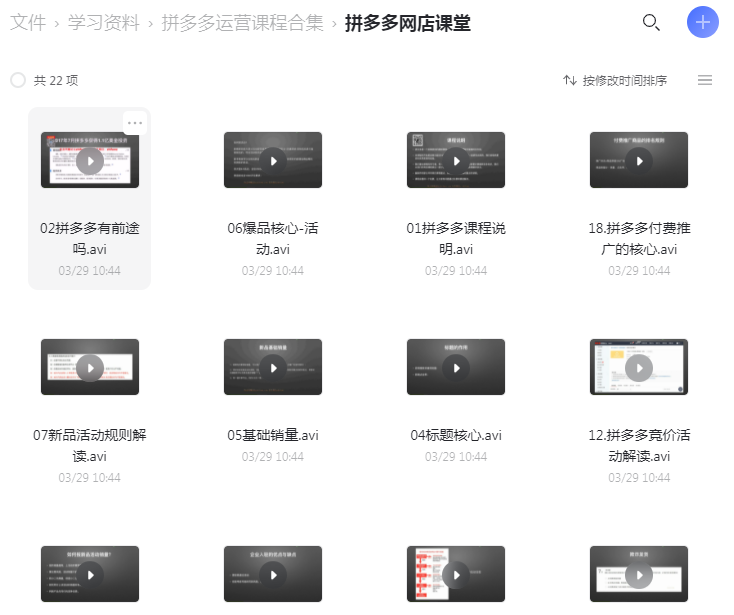Navigate to 拼多多运营课程合集 breadcrumb folder

point(244,23)
